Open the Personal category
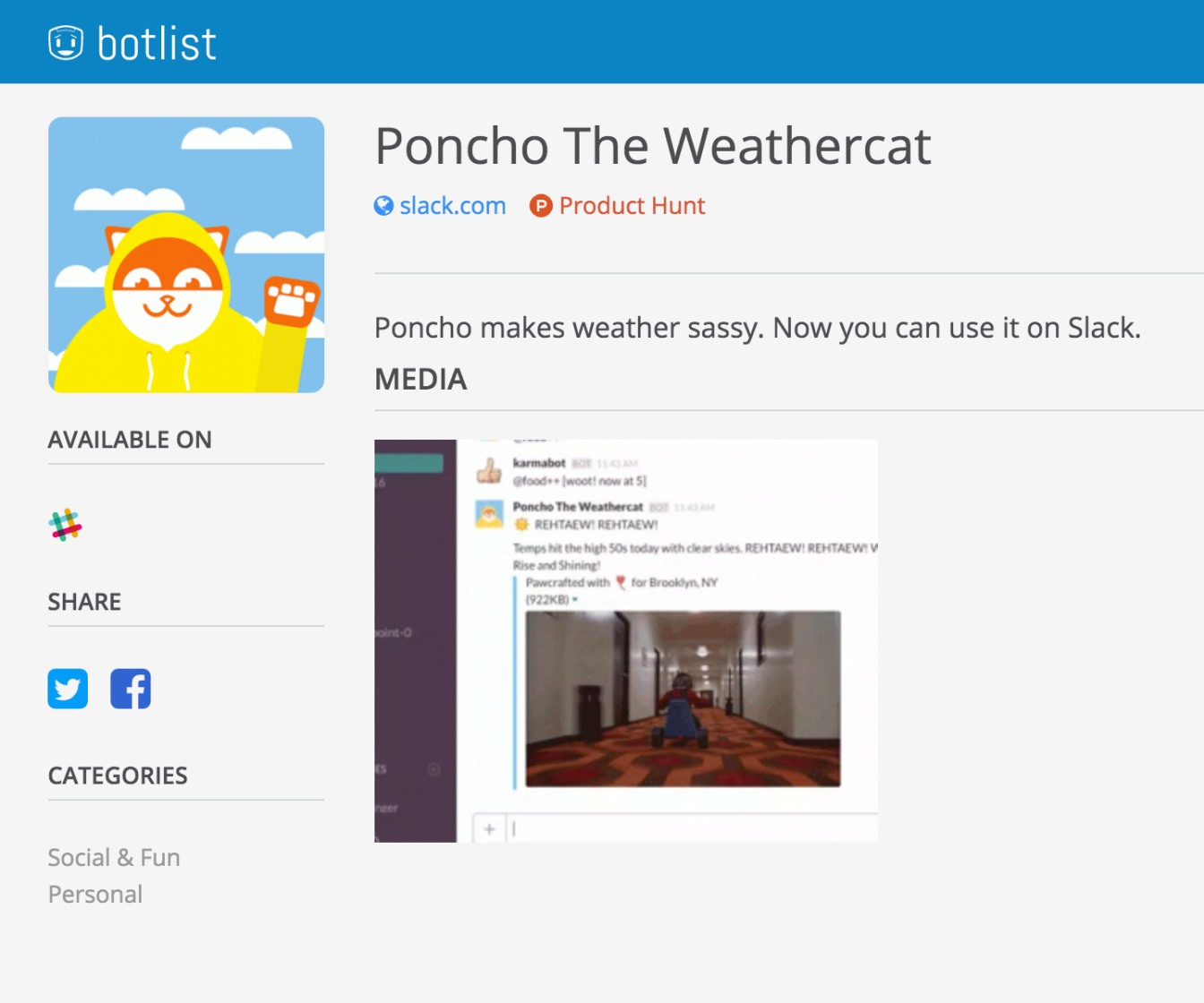Viewport: 1204px width, 1003px height. click(95, 895)
